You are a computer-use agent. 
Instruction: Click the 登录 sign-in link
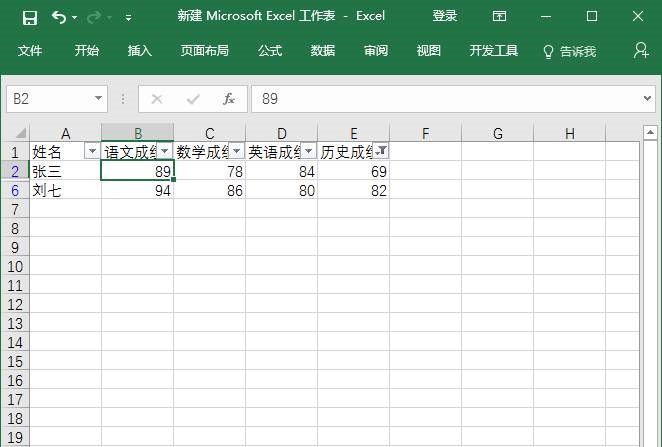(x=445, y=16)
